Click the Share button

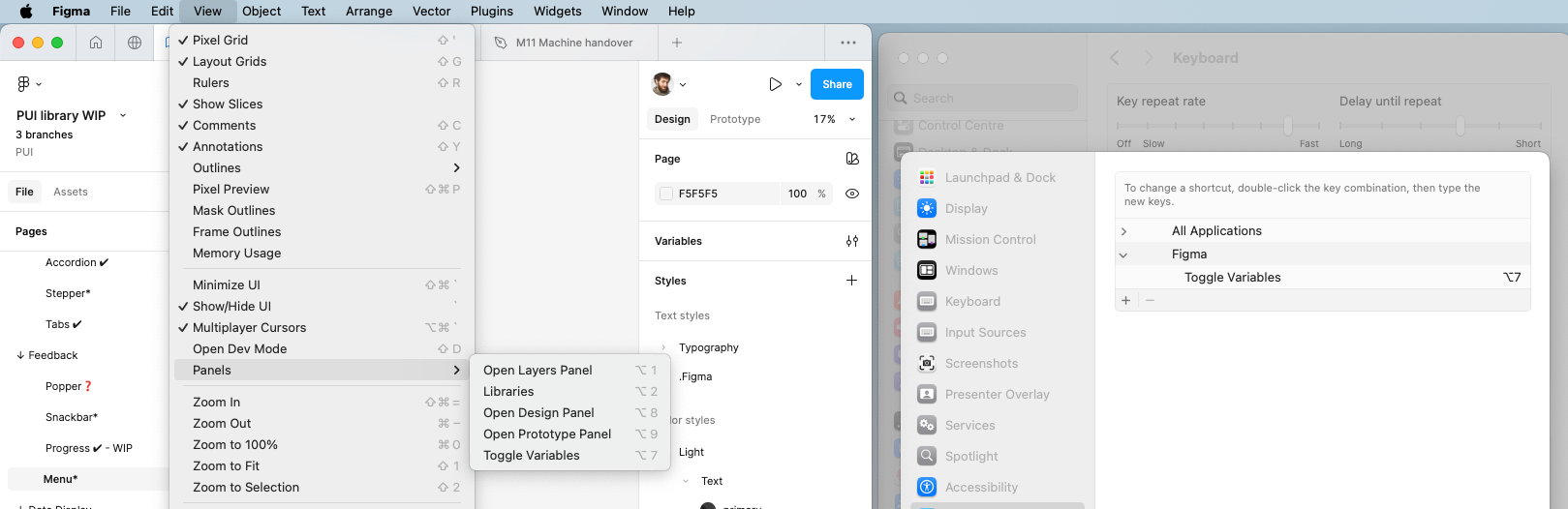click(837, 84)
